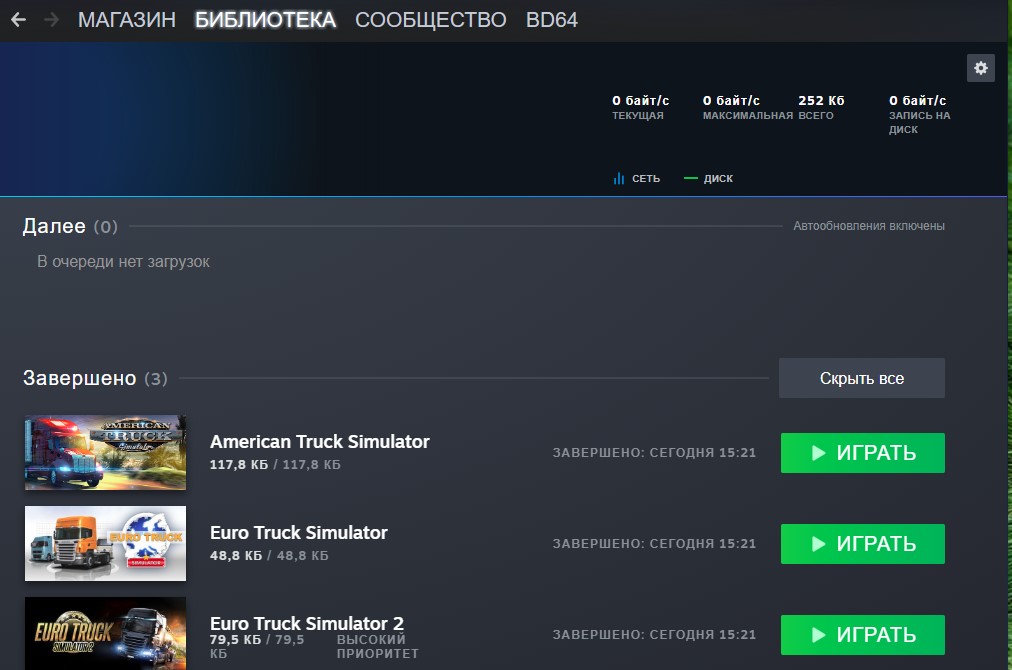Open downloads settings gear
The image size is (1012, 670).
980,68
